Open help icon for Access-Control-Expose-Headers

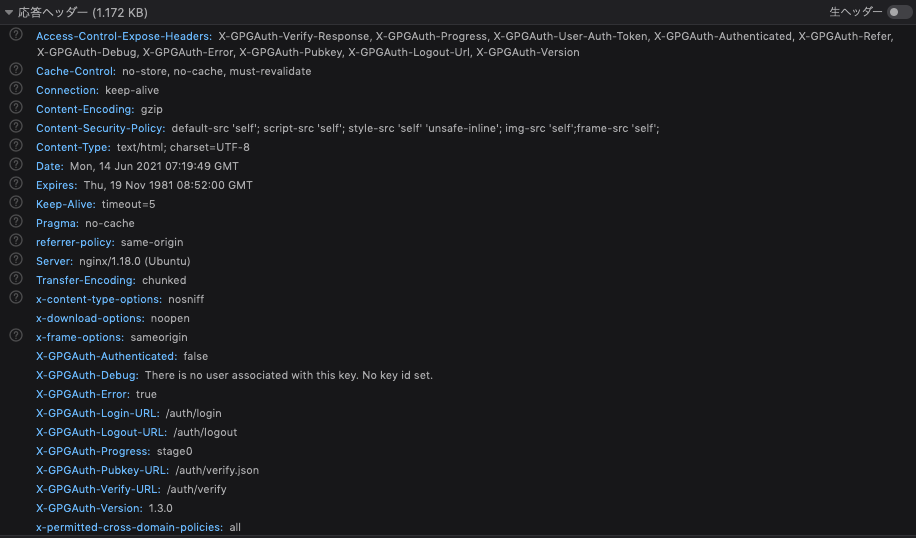pyautogui.click(x=16, y=34)
